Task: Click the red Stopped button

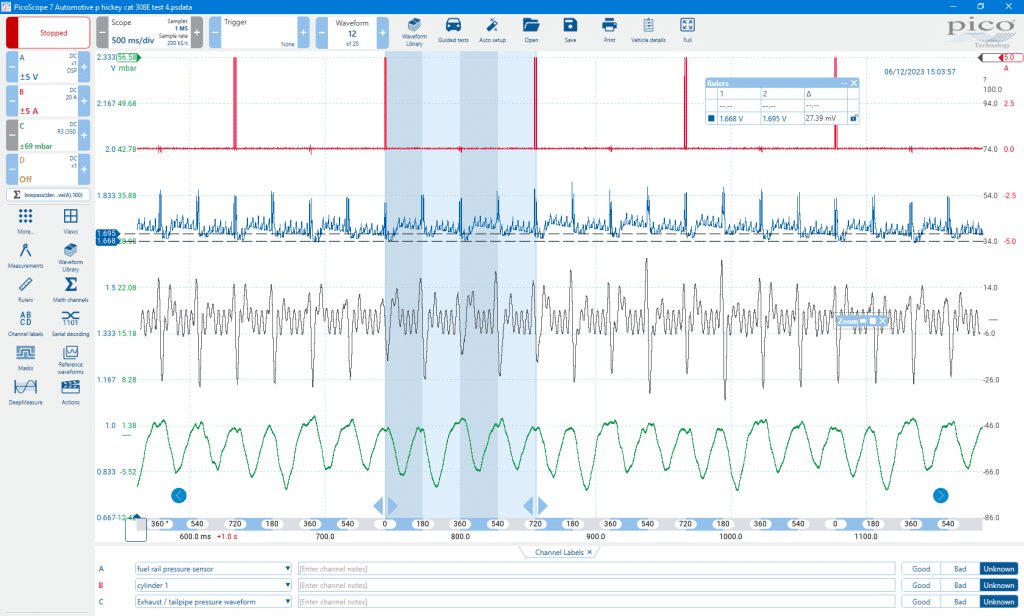Action: (54, 33)
